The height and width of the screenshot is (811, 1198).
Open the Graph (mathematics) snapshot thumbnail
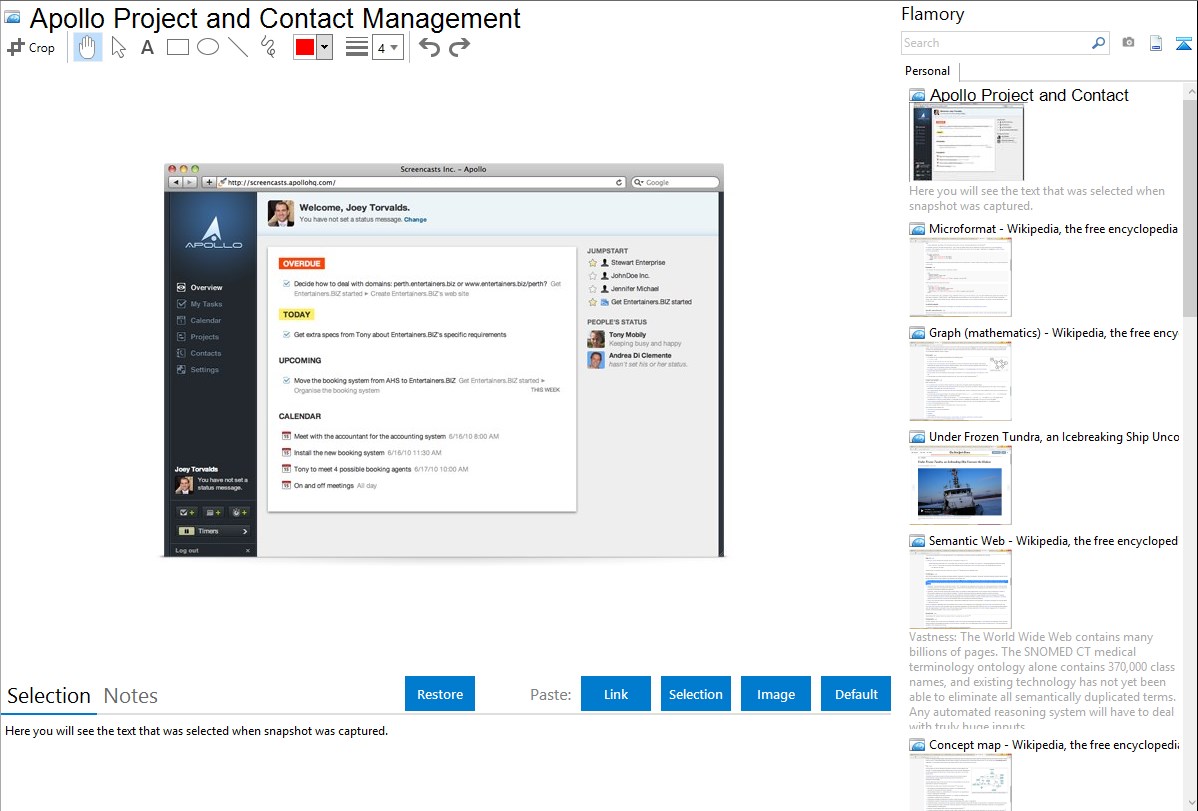[960, 381]
